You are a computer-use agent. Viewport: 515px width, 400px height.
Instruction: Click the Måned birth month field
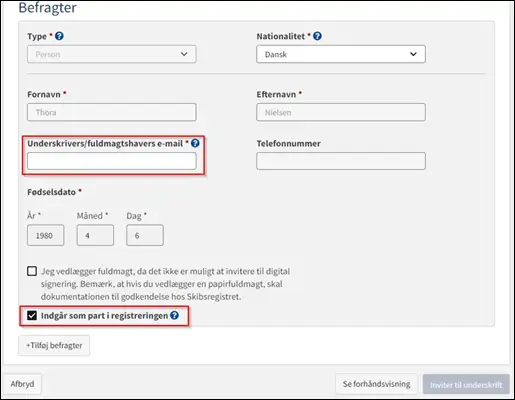coord(95,235)
